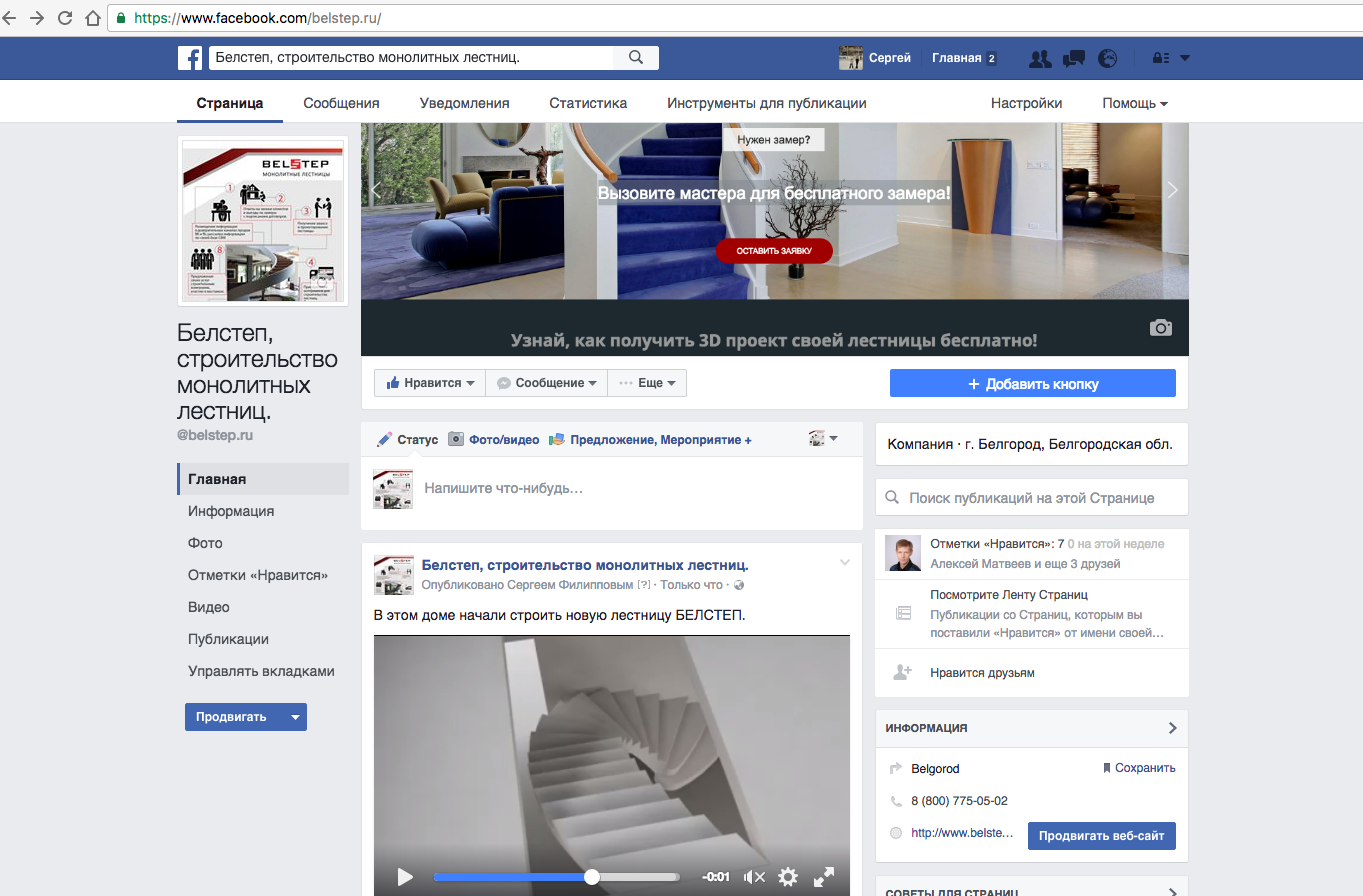
Task: Open the Уведомления tab
Action: 464,103
